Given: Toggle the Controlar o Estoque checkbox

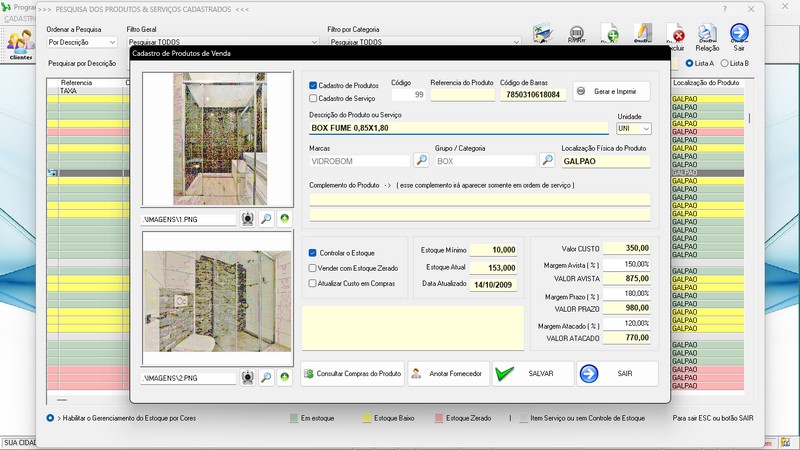Looking at the screenshot, I should point(313,253).
